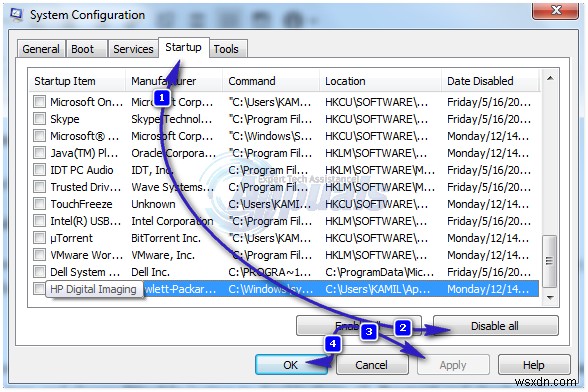Tick the Microsoft On... startup item checkbox
This screenshot has width=588, height=392.
click(39, 102)
